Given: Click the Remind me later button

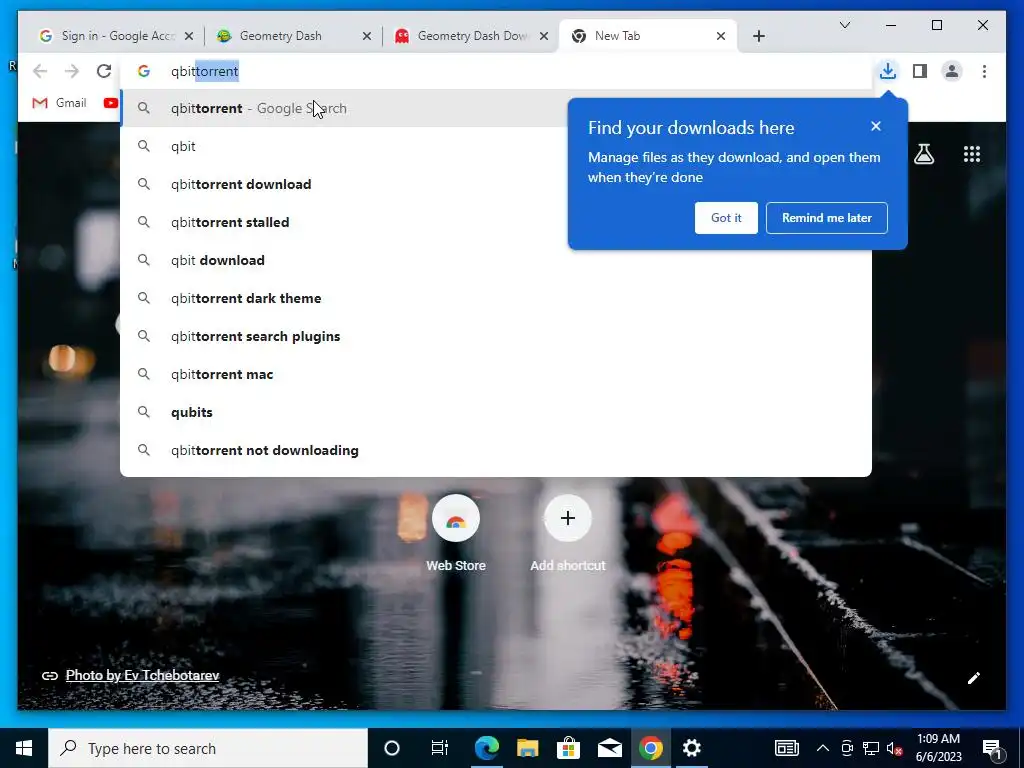Looking at the screenshot, I should 827,217.
